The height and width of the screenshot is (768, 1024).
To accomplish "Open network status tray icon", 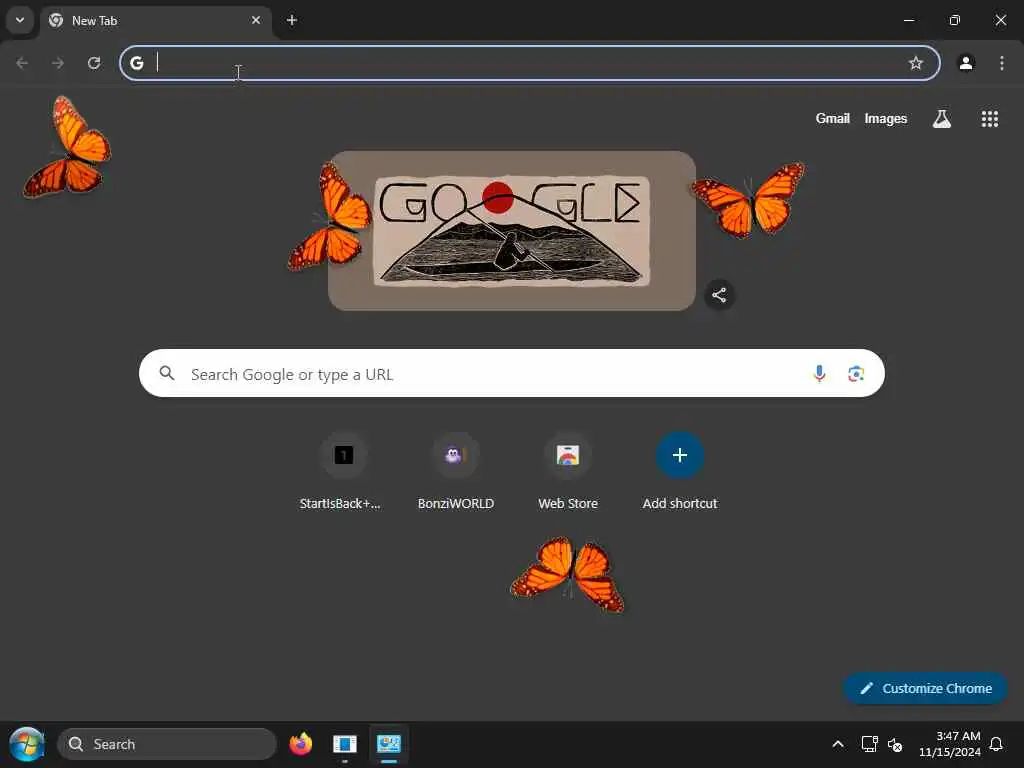I will pos(869,744).
